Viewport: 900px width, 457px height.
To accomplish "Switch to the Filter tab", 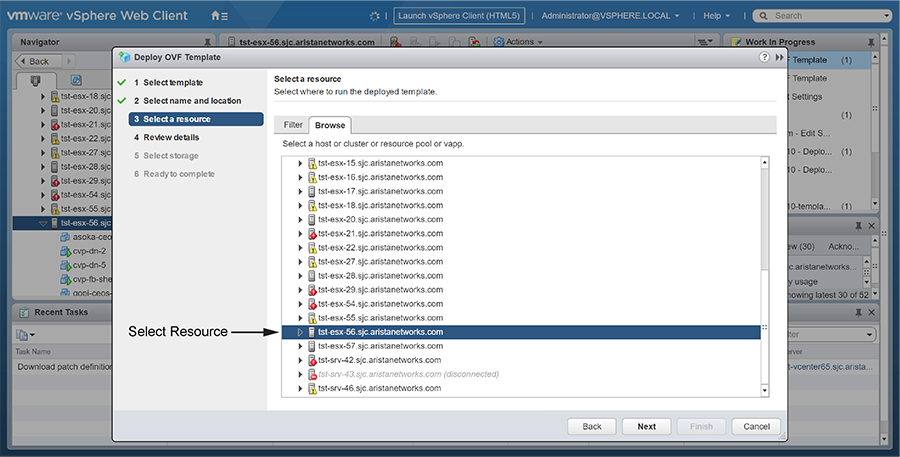I will [x=293, y=125].
